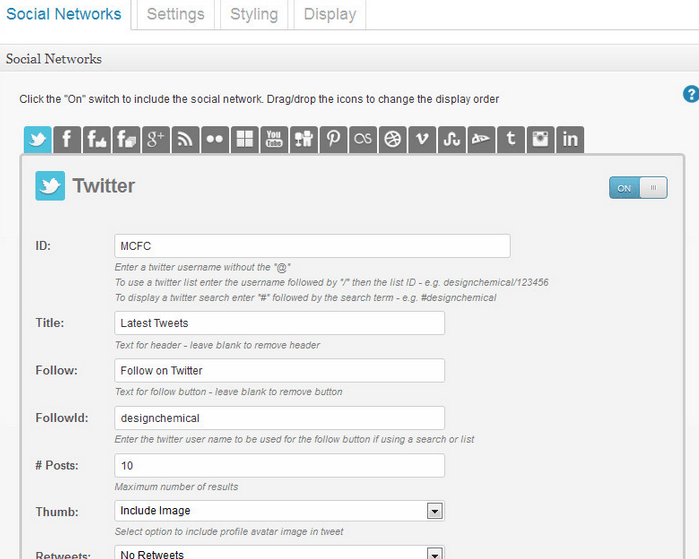Open the Facebook gallery icon tab

click(x=126, y=140)
